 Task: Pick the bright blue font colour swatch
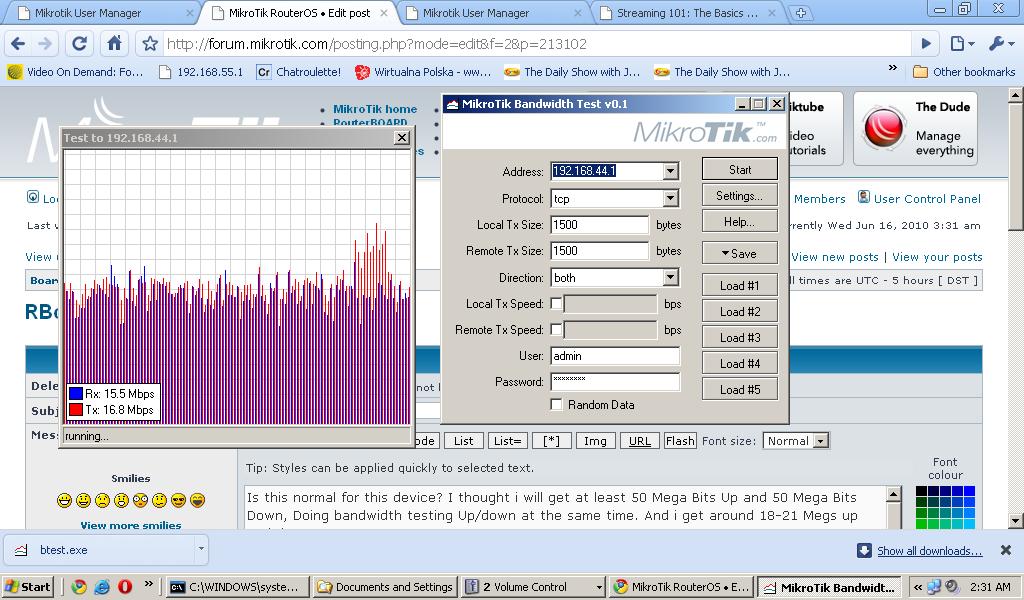point(969,491)
